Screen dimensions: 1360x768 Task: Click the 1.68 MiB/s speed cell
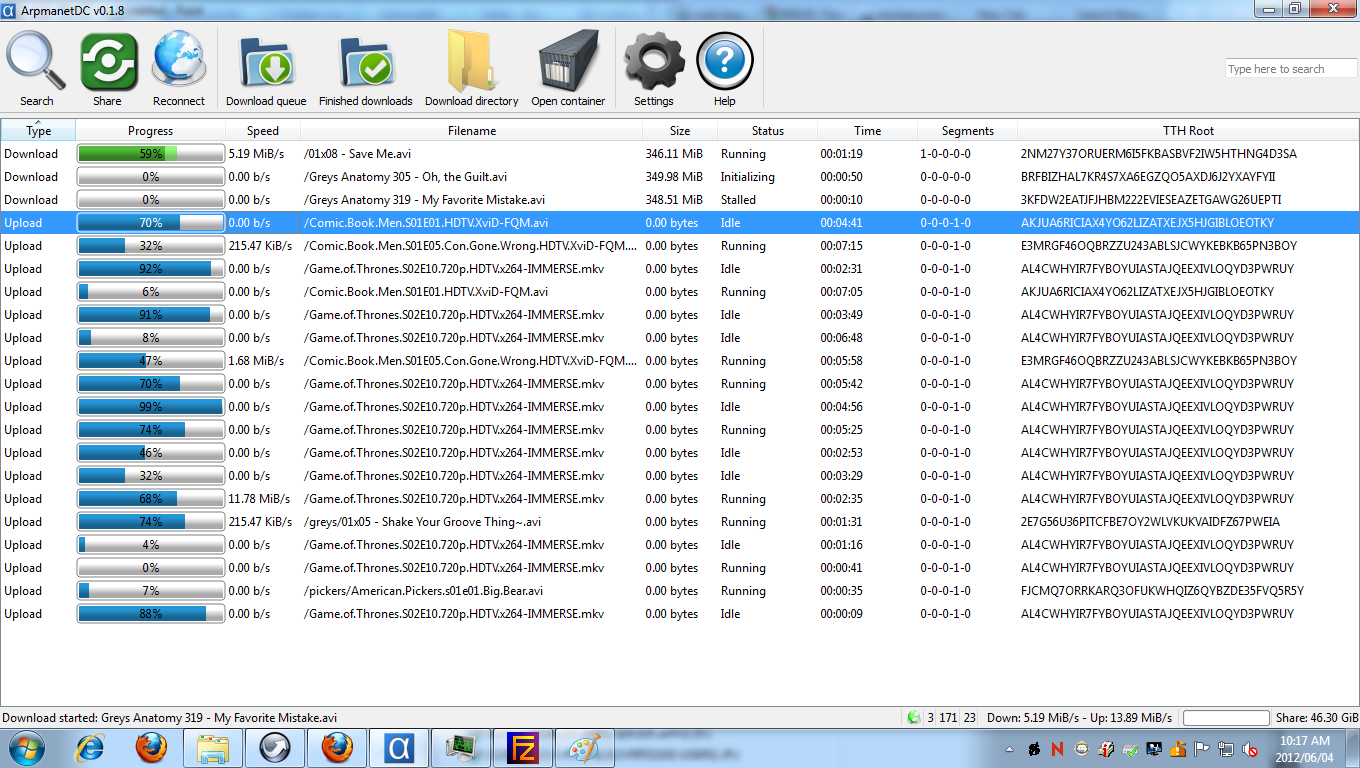pos(256,361)
